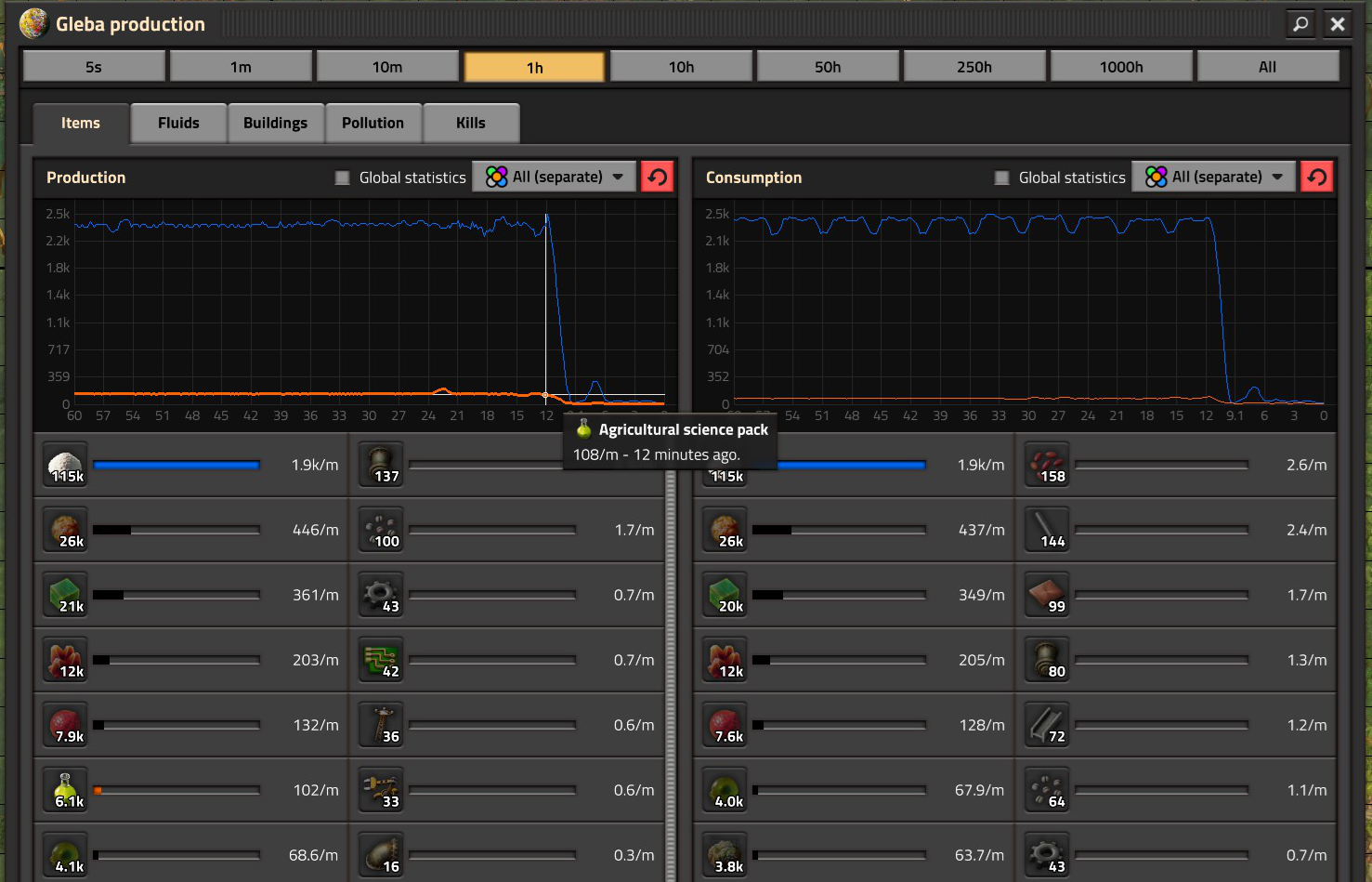Select the All time range button

[1268, 67]
